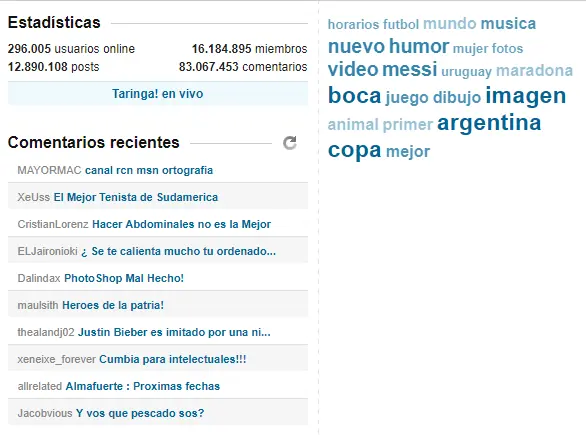Visit user maulsith's profile
The width and height of the screenshot is (586, 435).
tap(38, 305)
